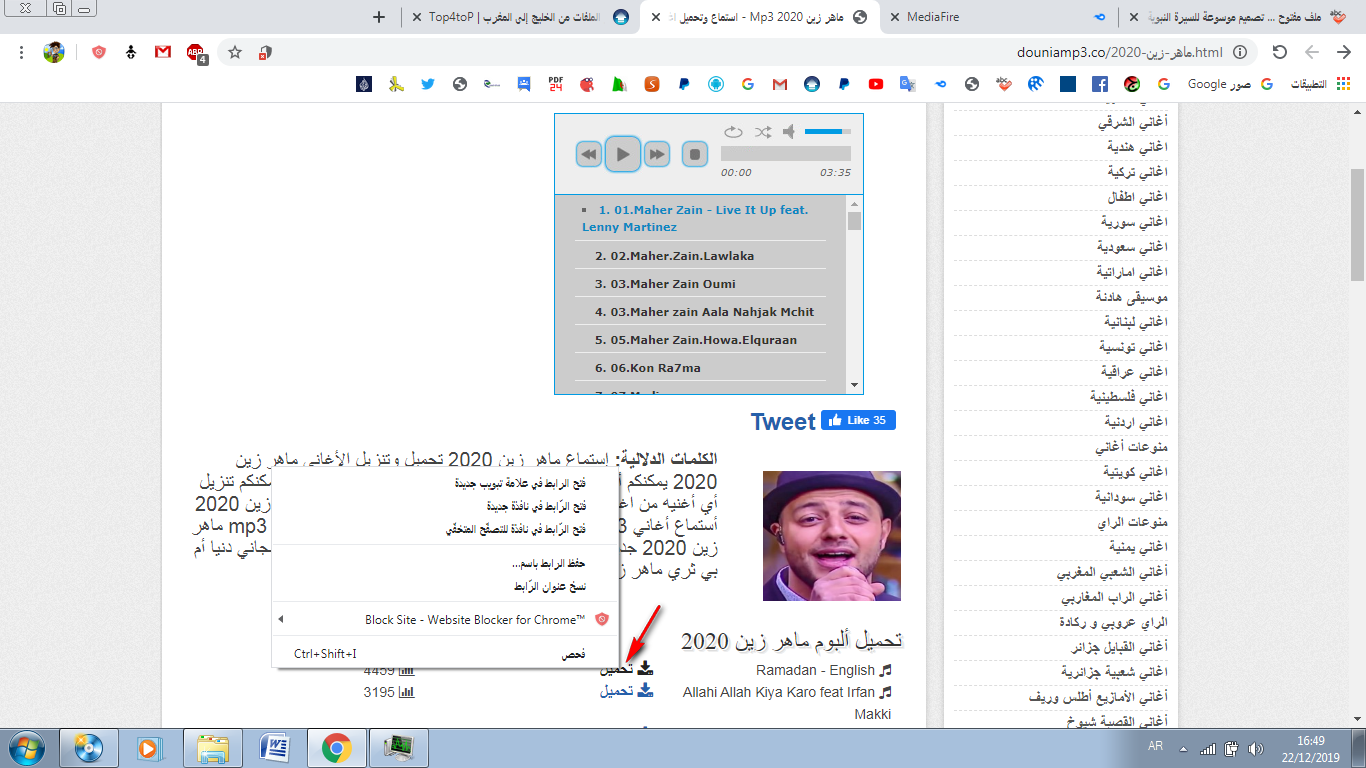Go to previous track in audio player

click(589, 154)
